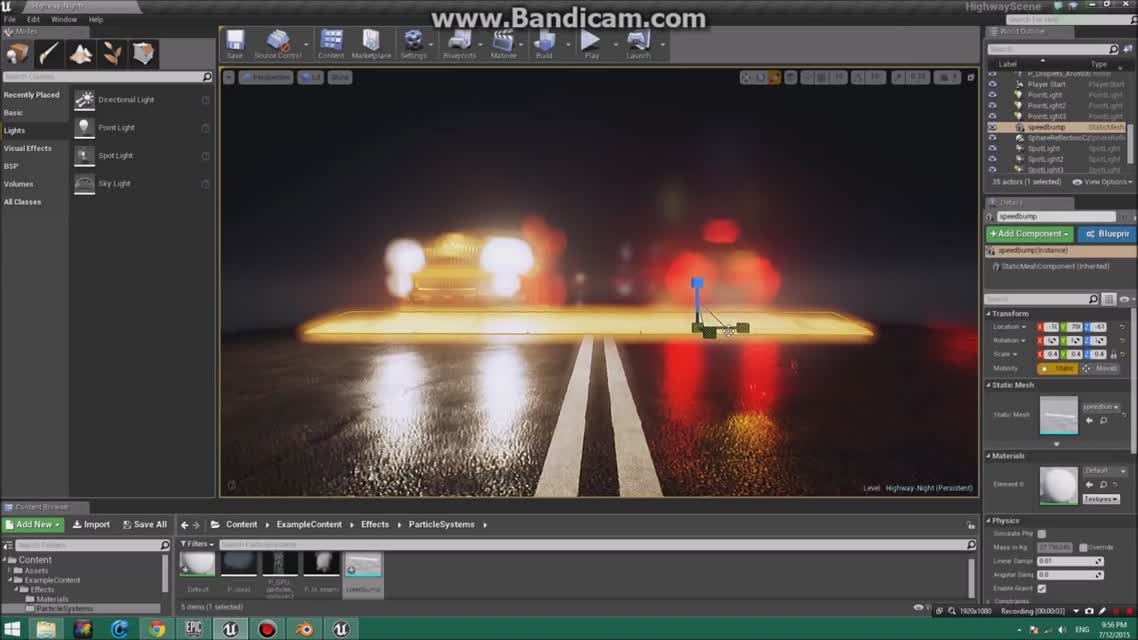Open the Textures dropdown under Materials
The height and width of the screenshot is (640, 1138).
click(1101, 499)
